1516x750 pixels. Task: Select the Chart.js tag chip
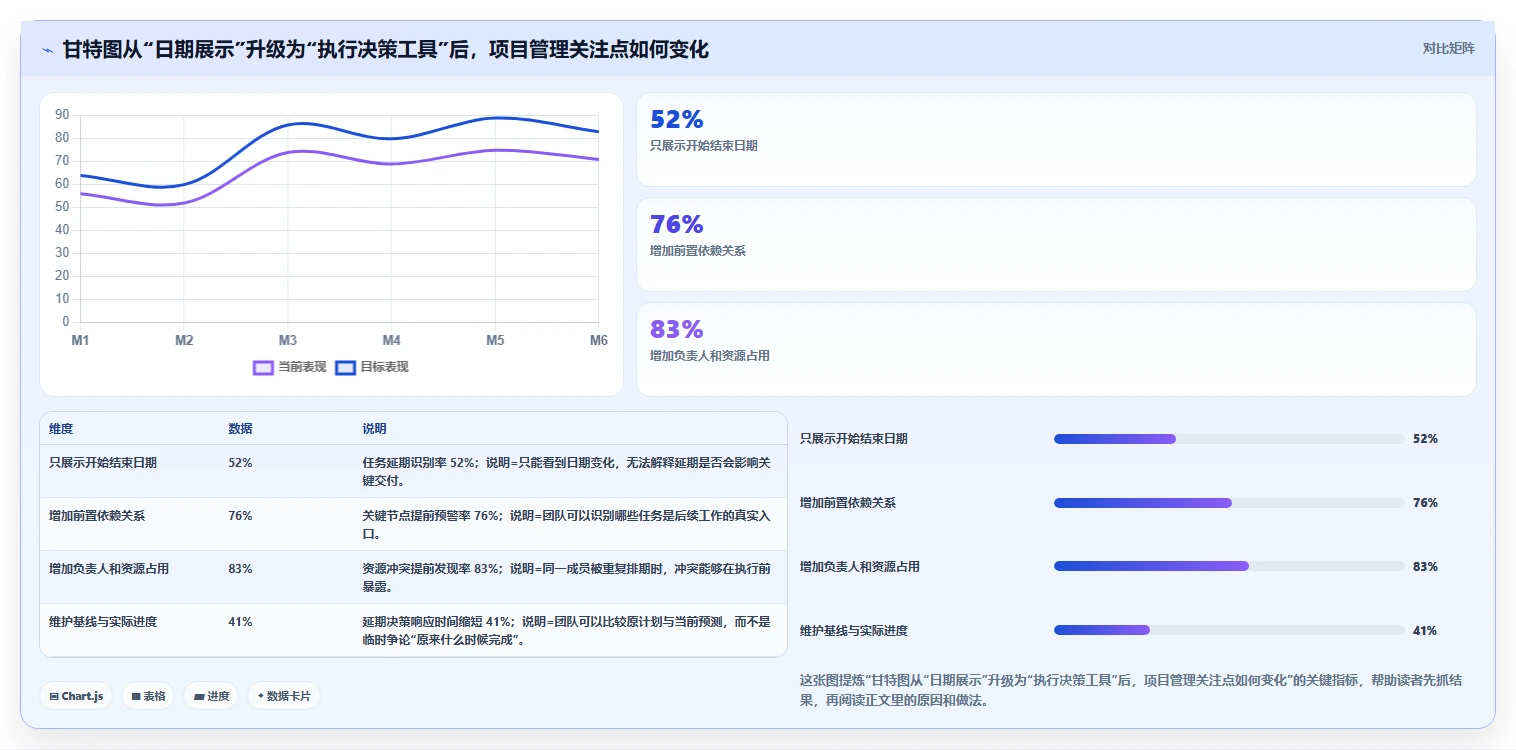click(x=76, y=696)
